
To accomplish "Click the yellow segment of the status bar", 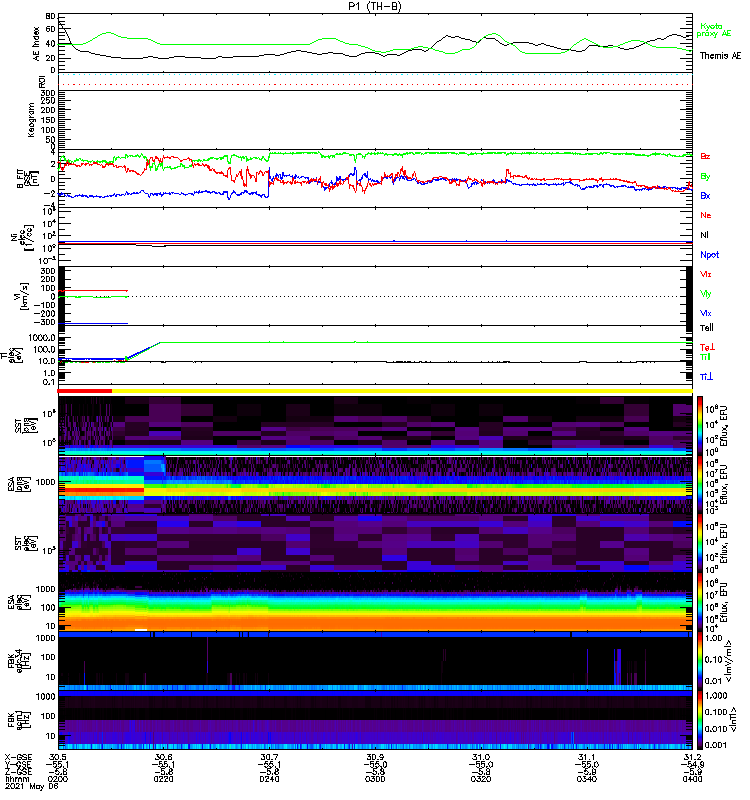I will point(402,391).
